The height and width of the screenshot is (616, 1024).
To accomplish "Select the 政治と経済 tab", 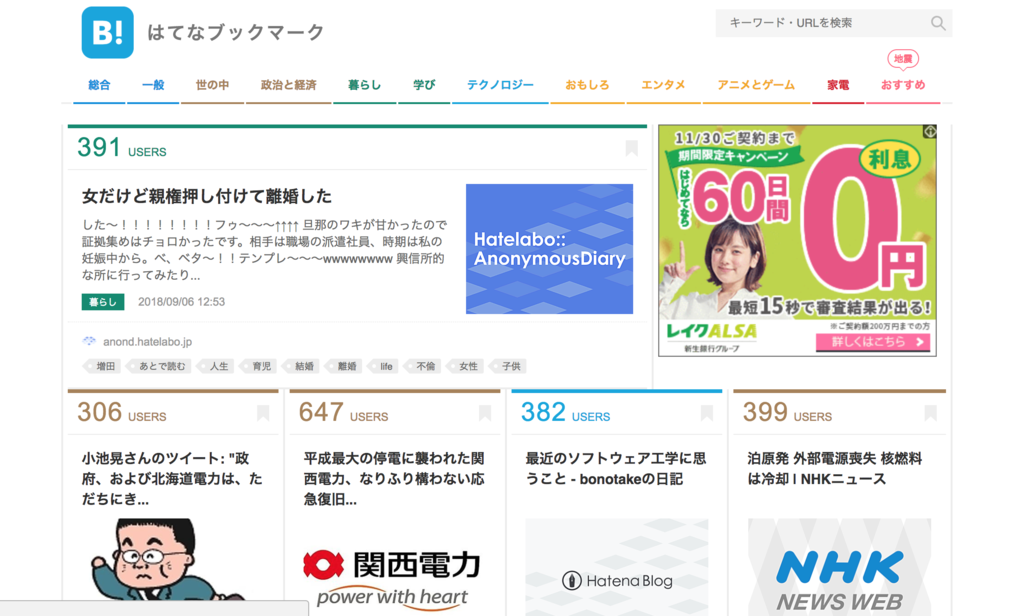I will click(x=288, y=85).
